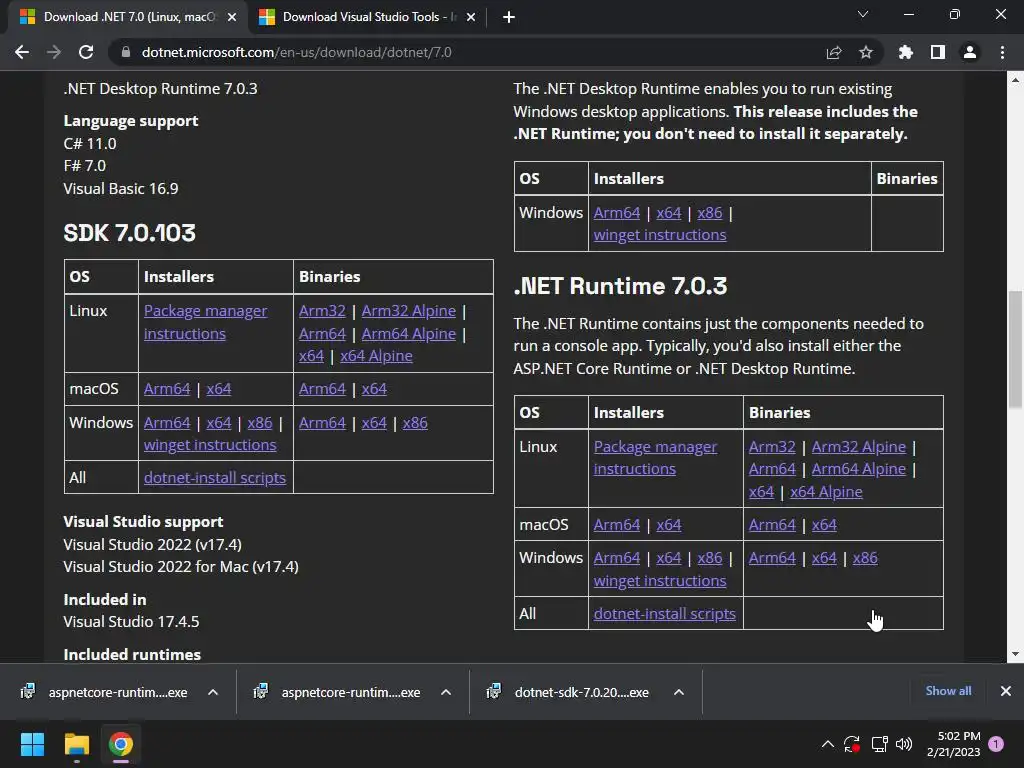
Task: Download Desktop Runtime Windows x86 installer
Action: coord(710,213)
